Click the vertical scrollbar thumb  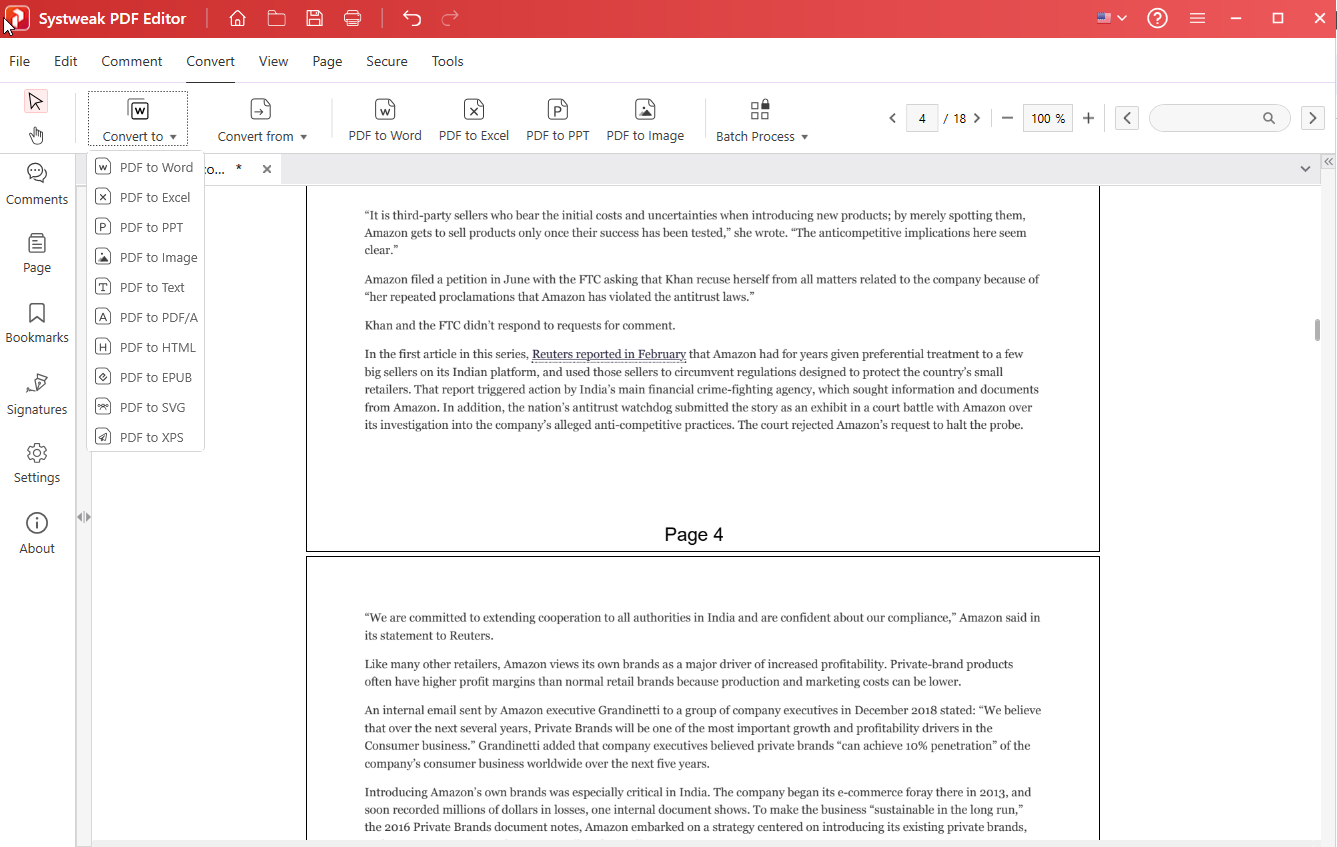click(1317, 330)
